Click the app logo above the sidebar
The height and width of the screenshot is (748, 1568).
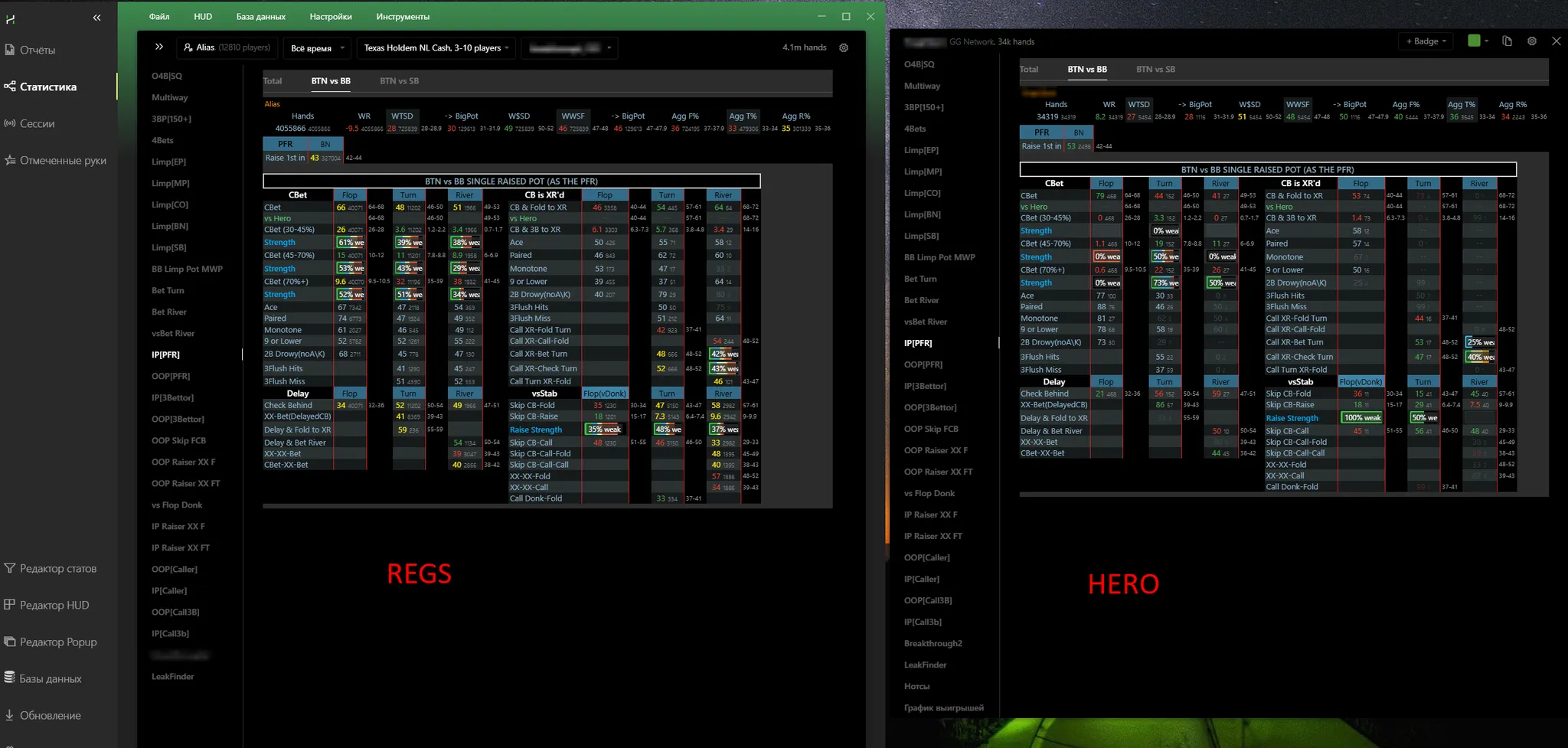click(10, 18)
